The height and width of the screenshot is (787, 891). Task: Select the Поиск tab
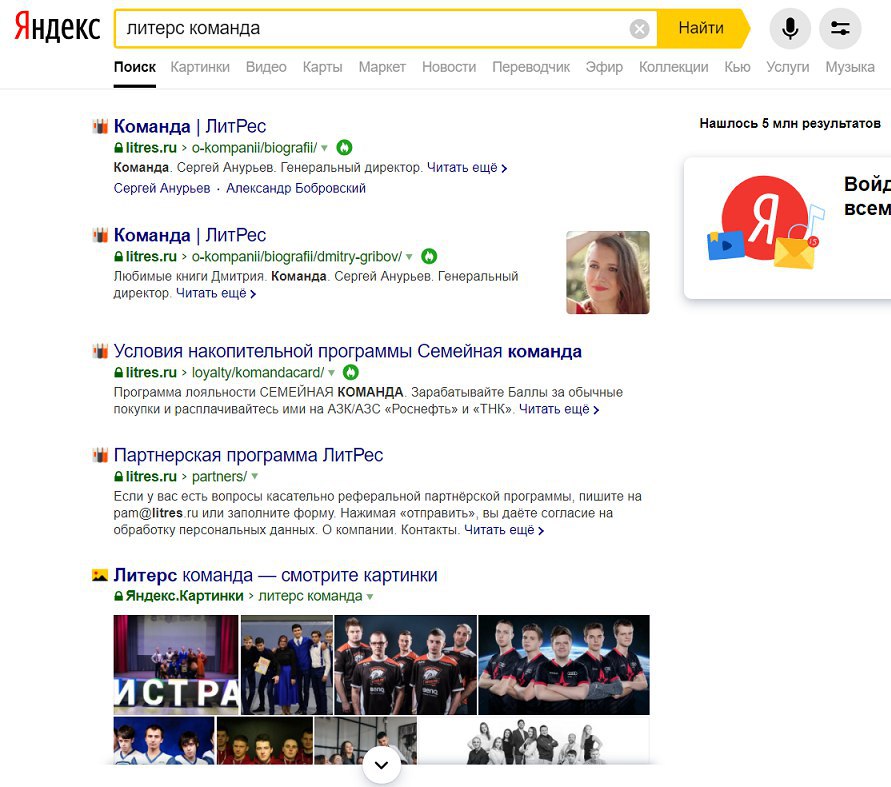click(135, 67)
